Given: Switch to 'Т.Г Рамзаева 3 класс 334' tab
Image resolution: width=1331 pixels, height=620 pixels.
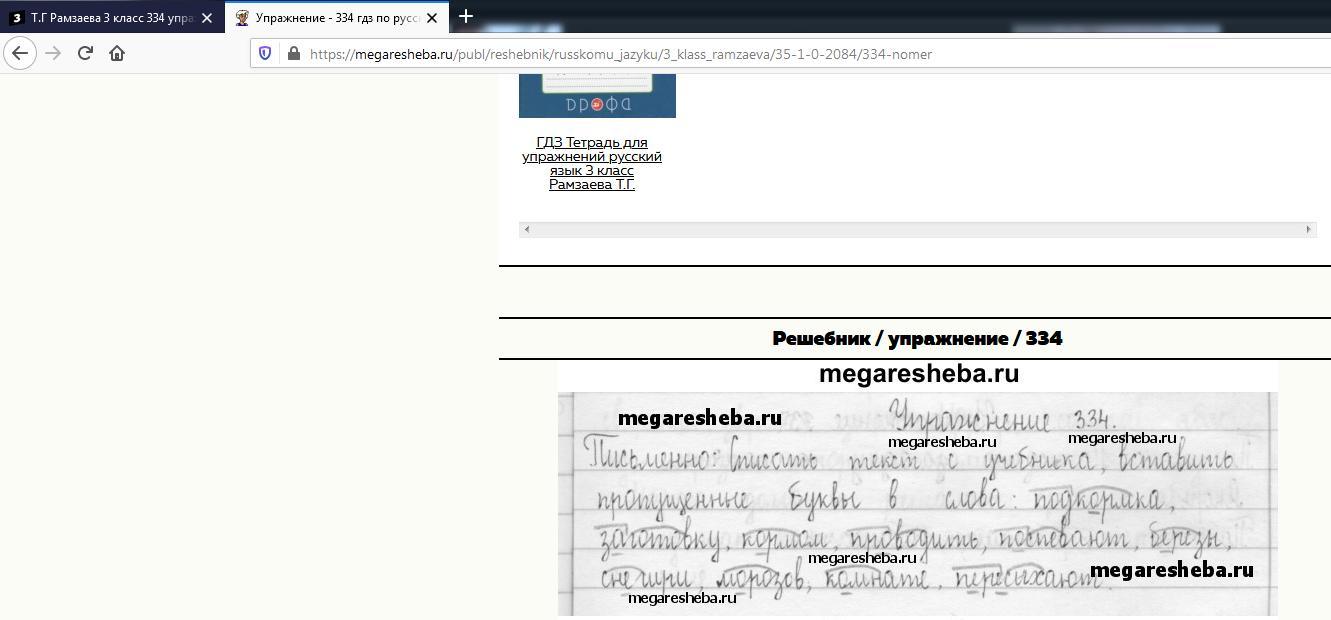Looking at the screenshot, I should click(112, 17).
